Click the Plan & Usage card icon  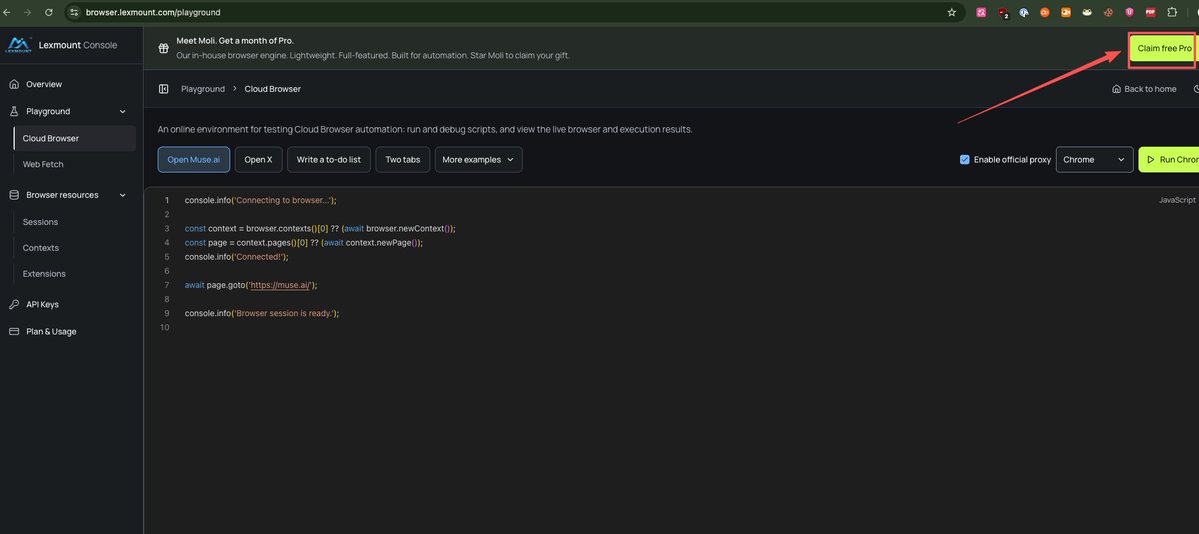(14, 332)
